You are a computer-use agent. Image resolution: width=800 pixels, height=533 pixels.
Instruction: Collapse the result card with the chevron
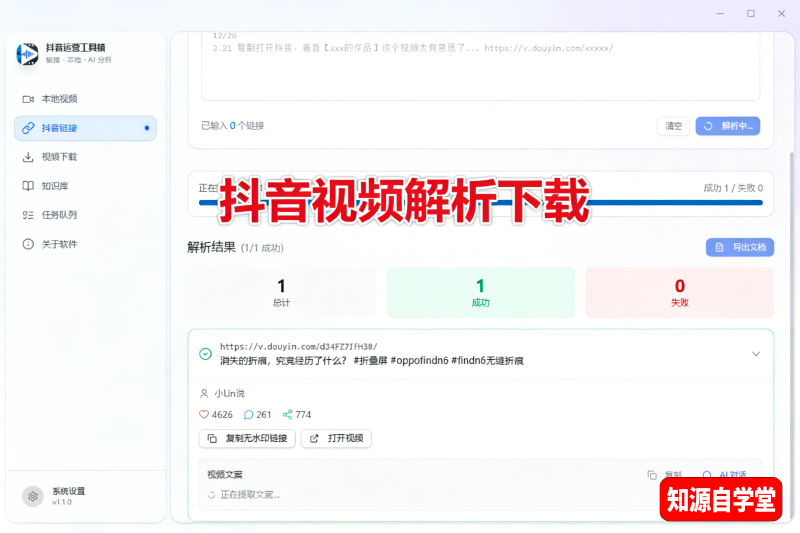(x=756, y=353)
